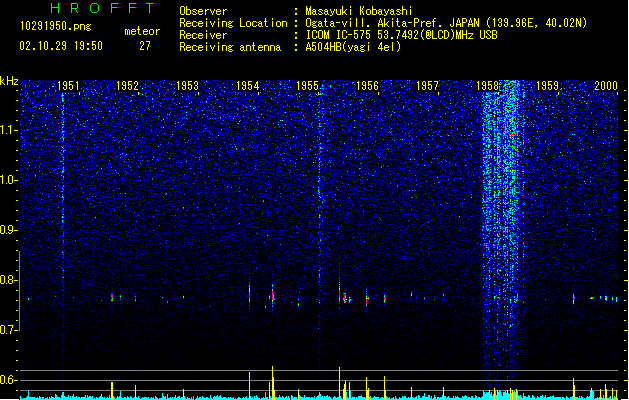
Task: Click the 1.0 frequency axis label
Action: click(x=9, y=180)
